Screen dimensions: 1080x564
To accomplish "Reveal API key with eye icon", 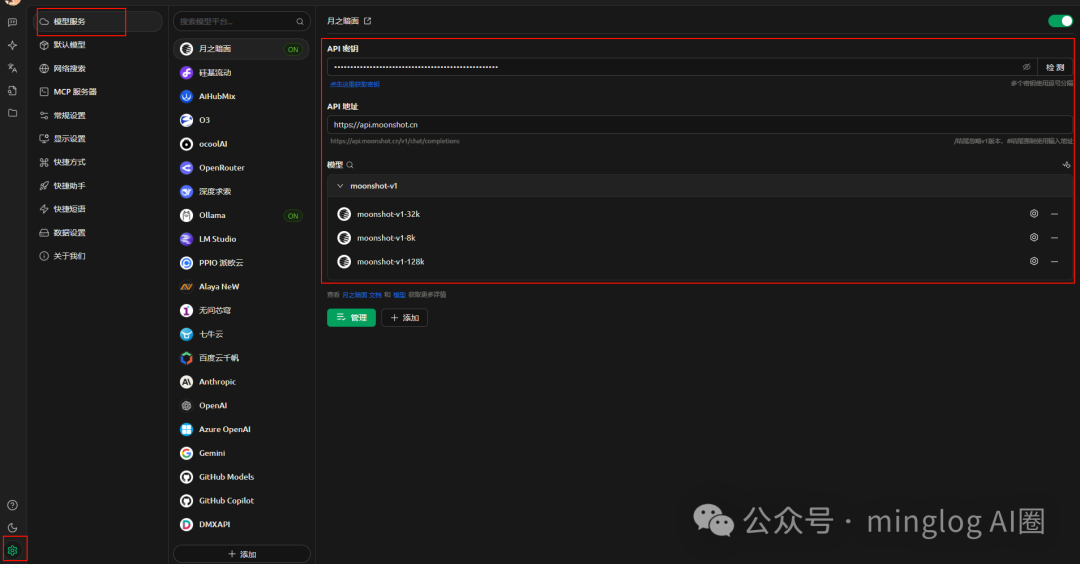I will tap(1026, 67).
